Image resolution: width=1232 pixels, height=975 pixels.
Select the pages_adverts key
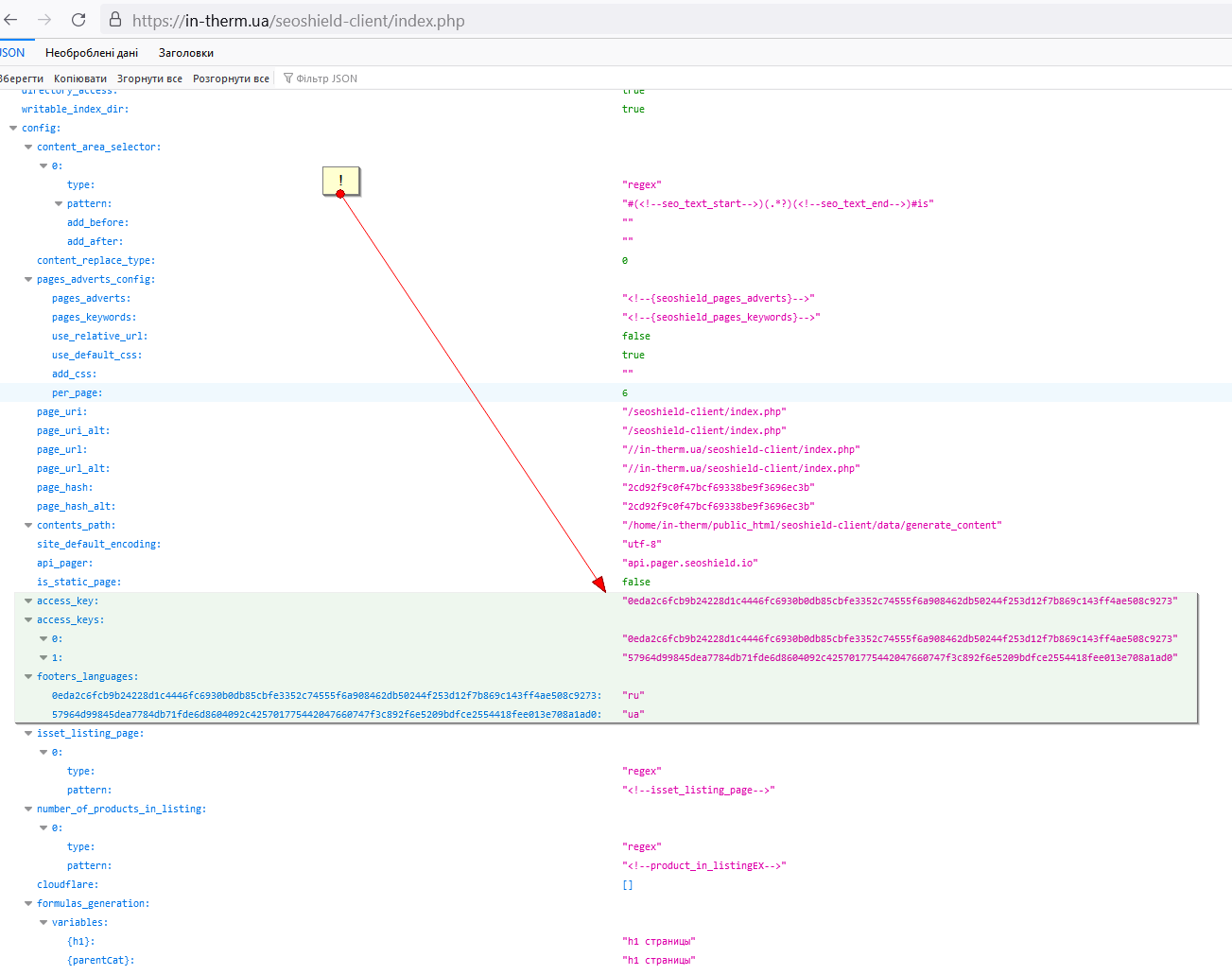[x=91, y=299]
